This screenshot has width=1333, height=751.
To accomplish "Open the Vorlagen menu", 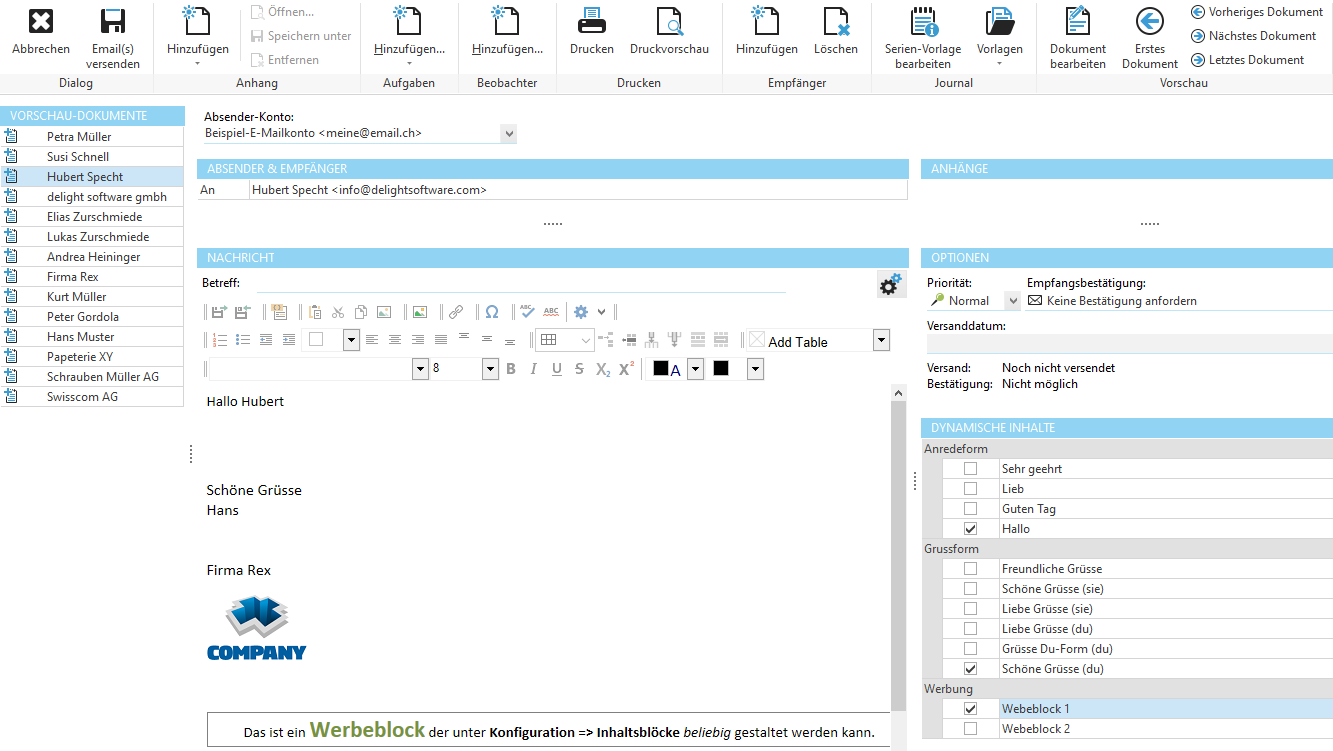I will coord(1001,38).
